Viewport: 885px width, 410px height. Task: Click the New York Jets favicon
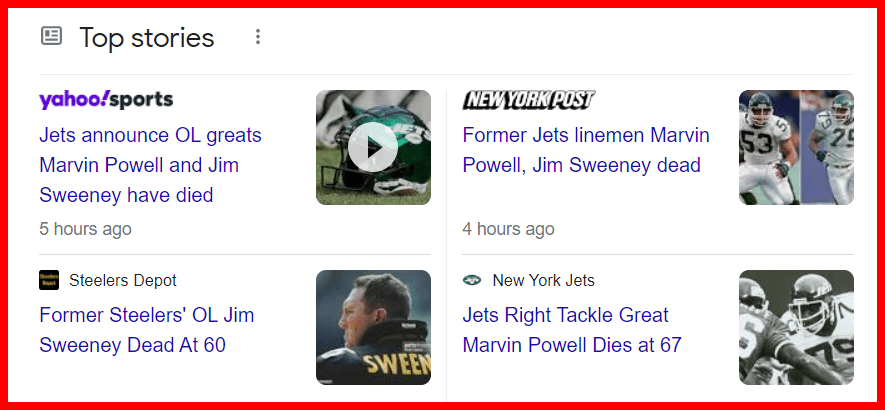coord(472,280)
